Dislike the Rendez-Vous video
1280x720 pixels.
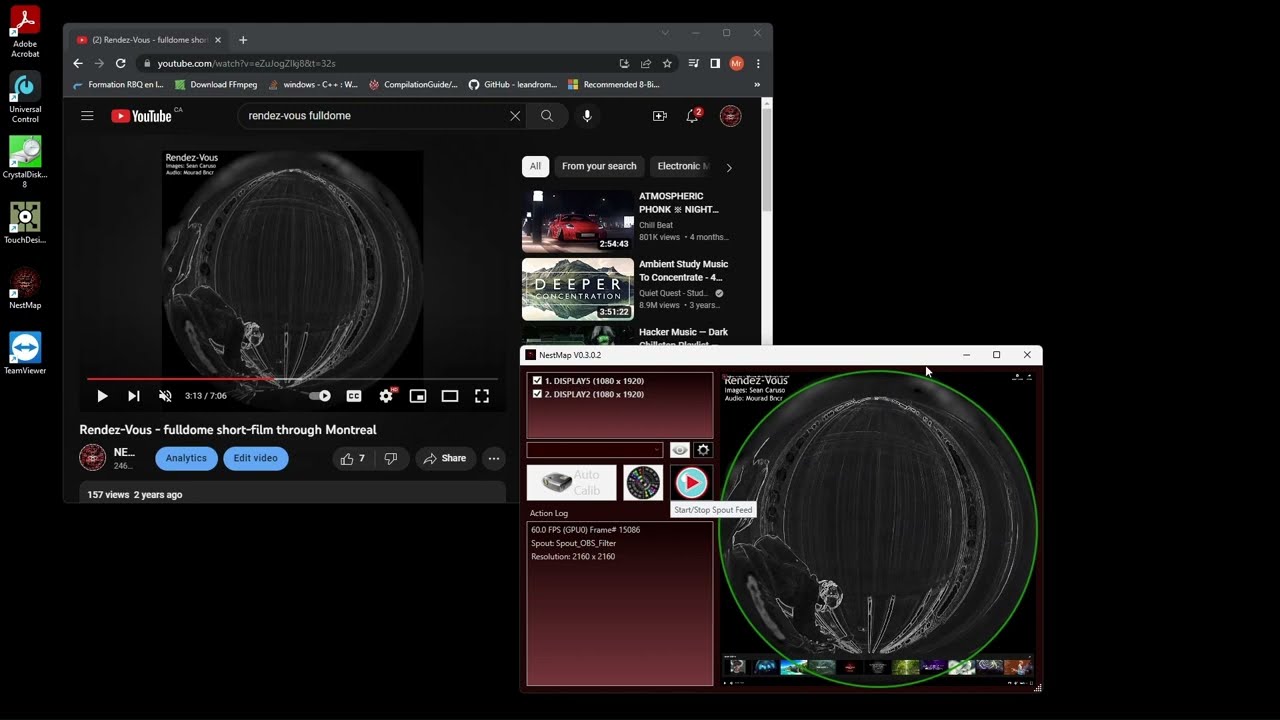click(x=391, y=458)
